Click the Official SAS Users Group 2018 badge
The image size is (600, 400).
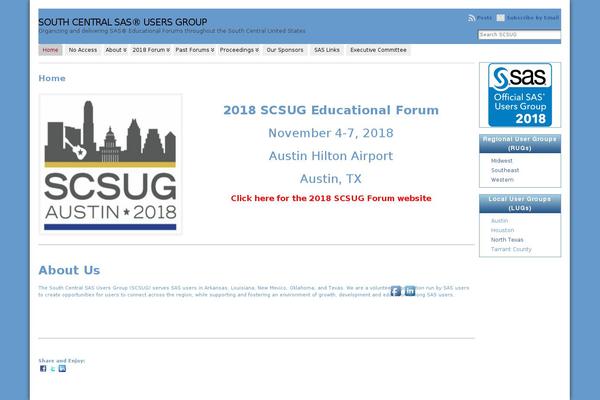point(520,95)
